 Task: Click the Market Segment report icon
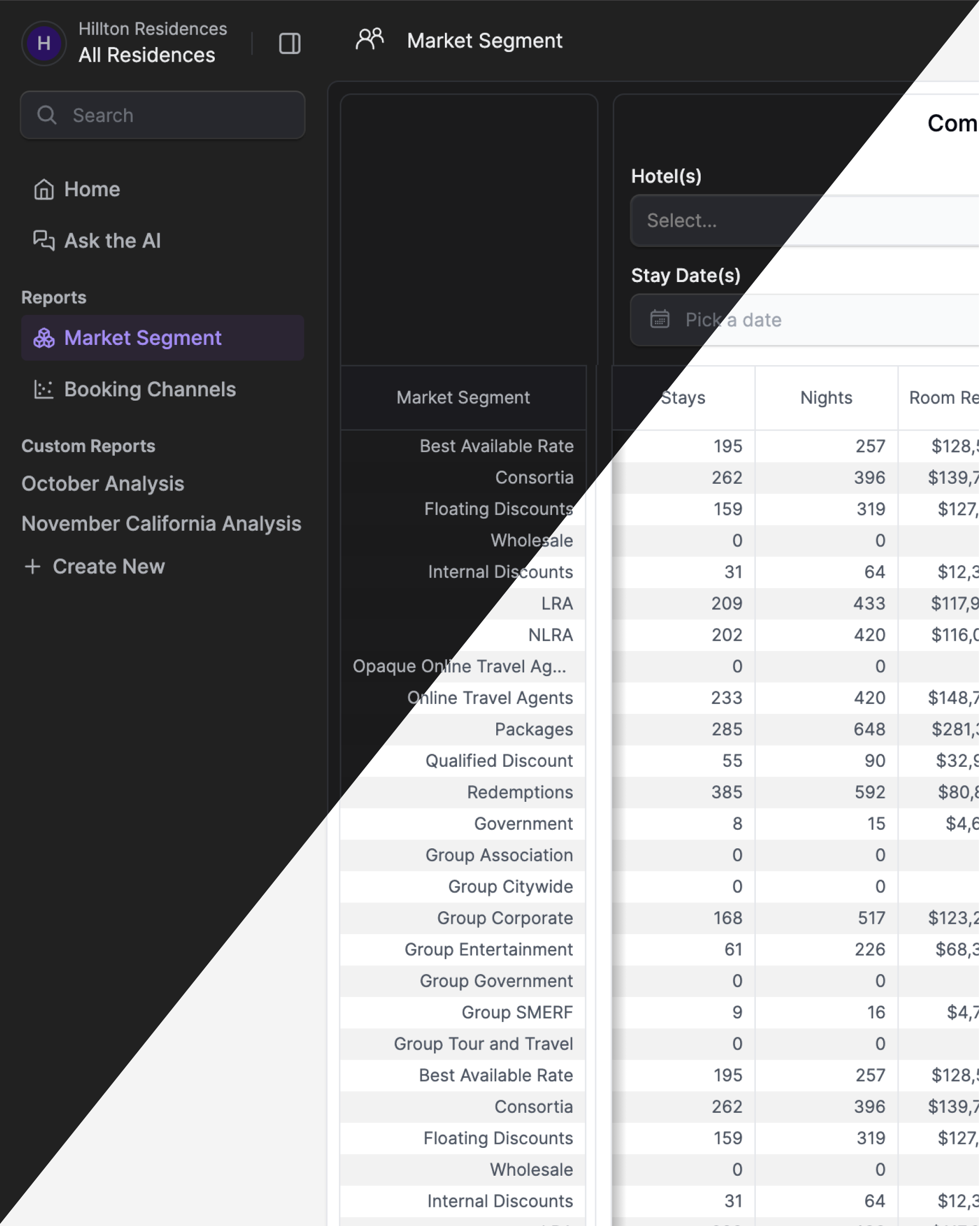(x=44, y=338)
